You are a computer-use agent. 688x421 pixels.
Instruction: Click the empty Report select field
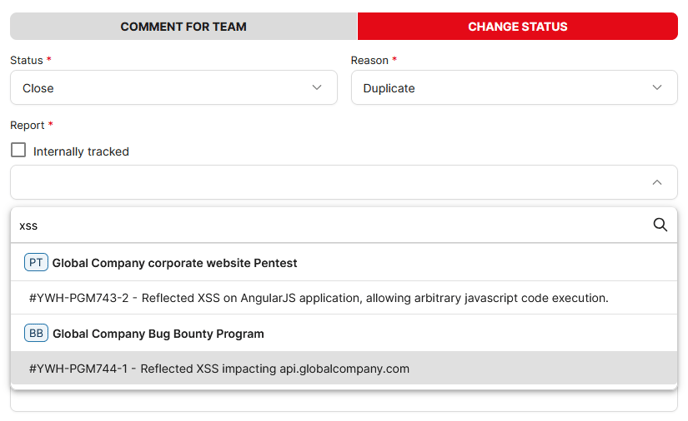tap(344, 182)
